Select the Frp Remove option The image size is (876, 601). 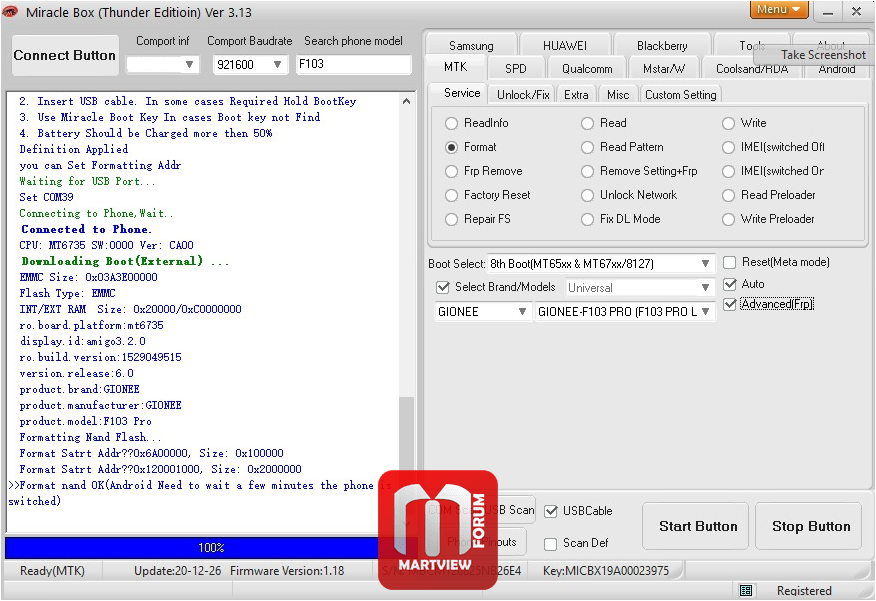451,171
